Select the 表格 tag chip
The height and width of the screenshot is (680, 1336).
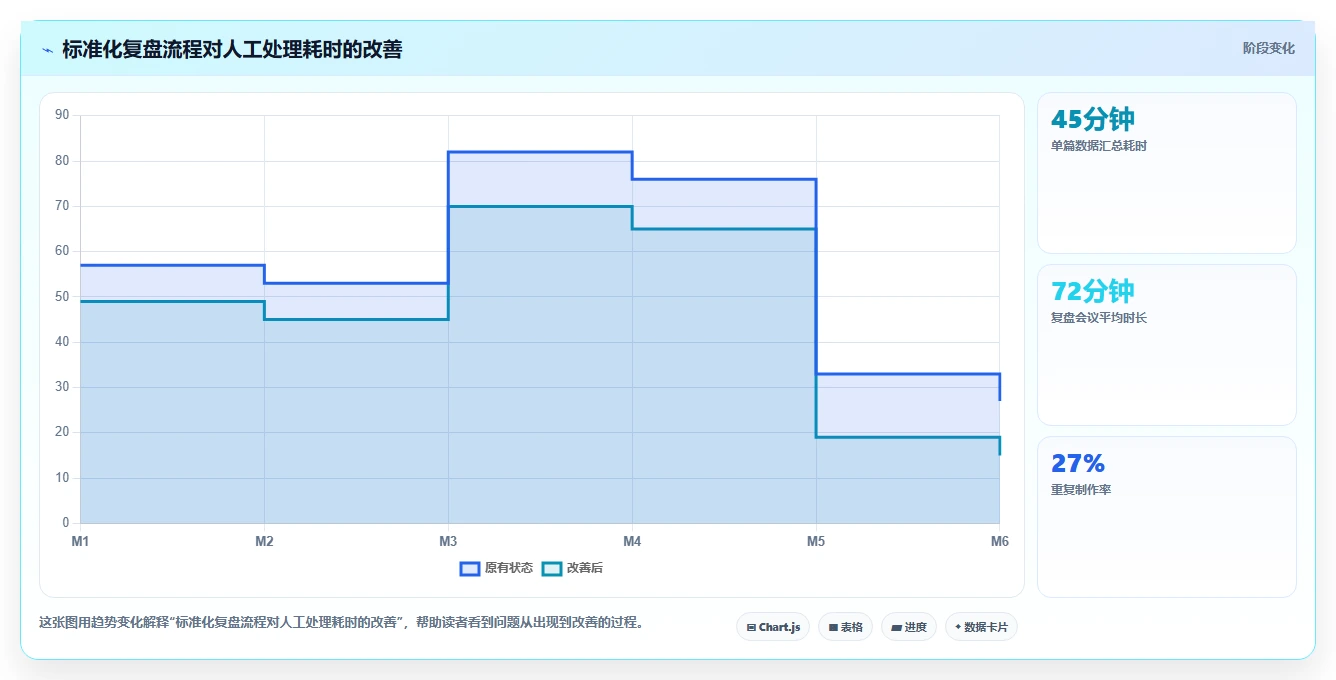pyautogui.click(x=845, y=627)
